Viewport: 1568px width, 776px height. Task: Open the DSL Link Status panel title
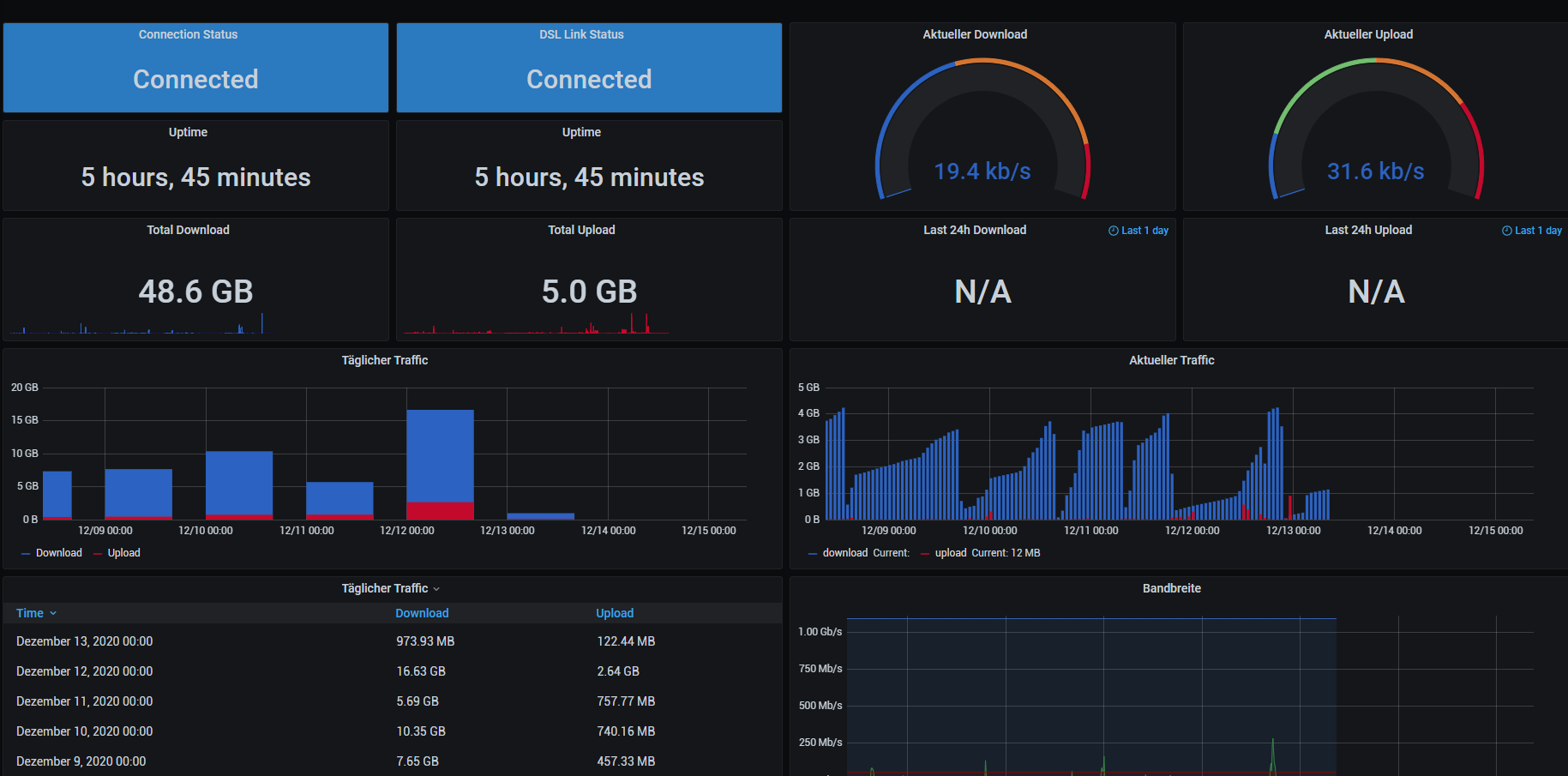[x=581, y=34]
